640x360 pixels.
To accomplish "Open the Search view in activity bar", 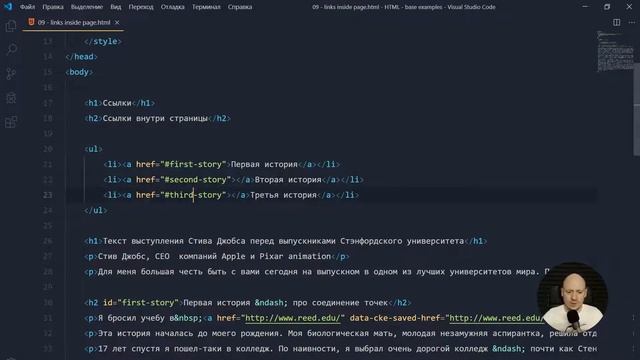I will click(x=11, y=50).
